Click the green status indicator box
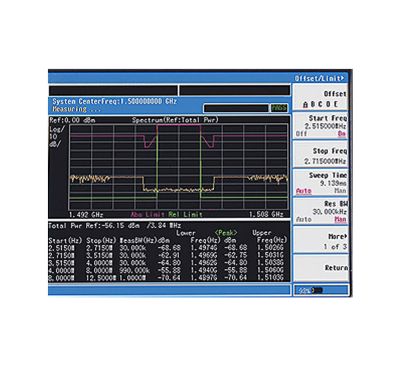The height and width of the screenshot is (366, 400). click(x=279, y=108)
